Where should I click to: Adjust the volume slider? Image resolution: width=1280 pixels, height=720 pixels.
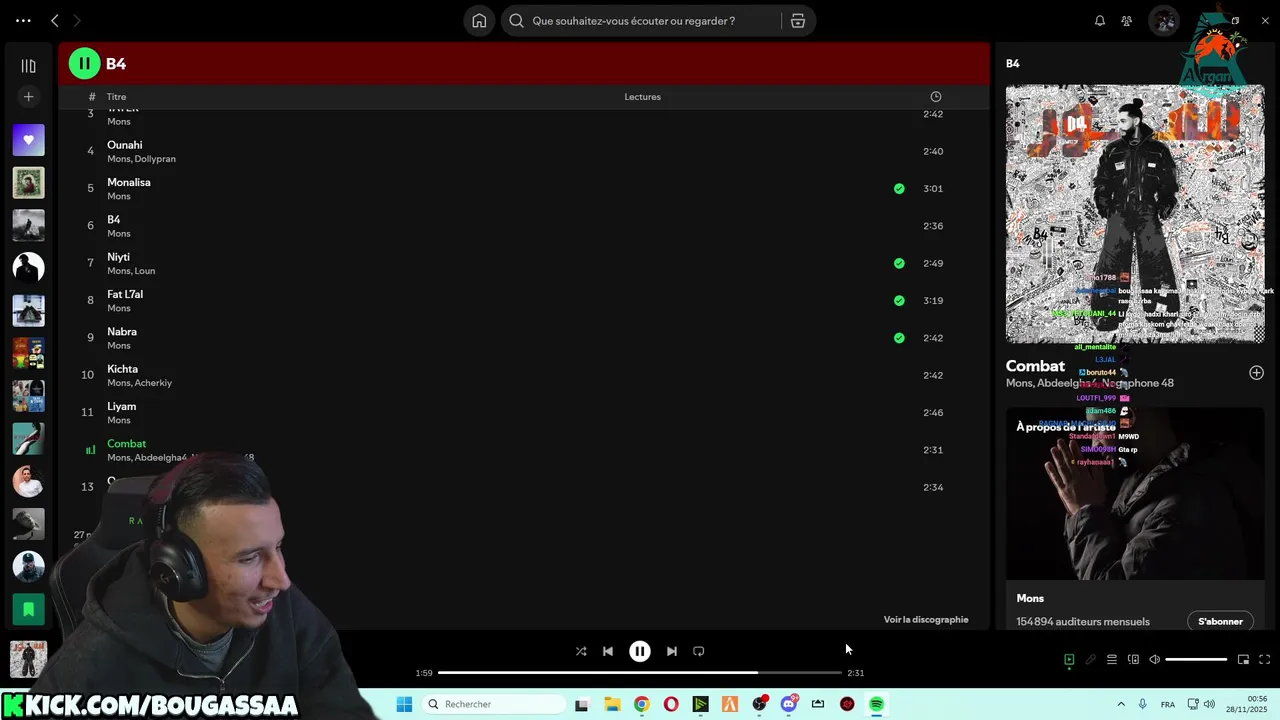tap(1196, 660)
